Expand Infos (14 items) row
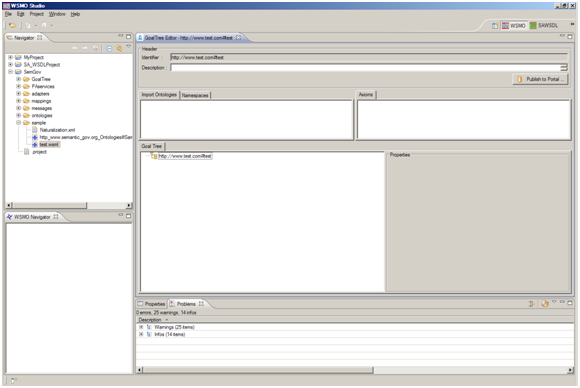Image resolution: width=580 pixels, height=388 pixels. (141, 334)
